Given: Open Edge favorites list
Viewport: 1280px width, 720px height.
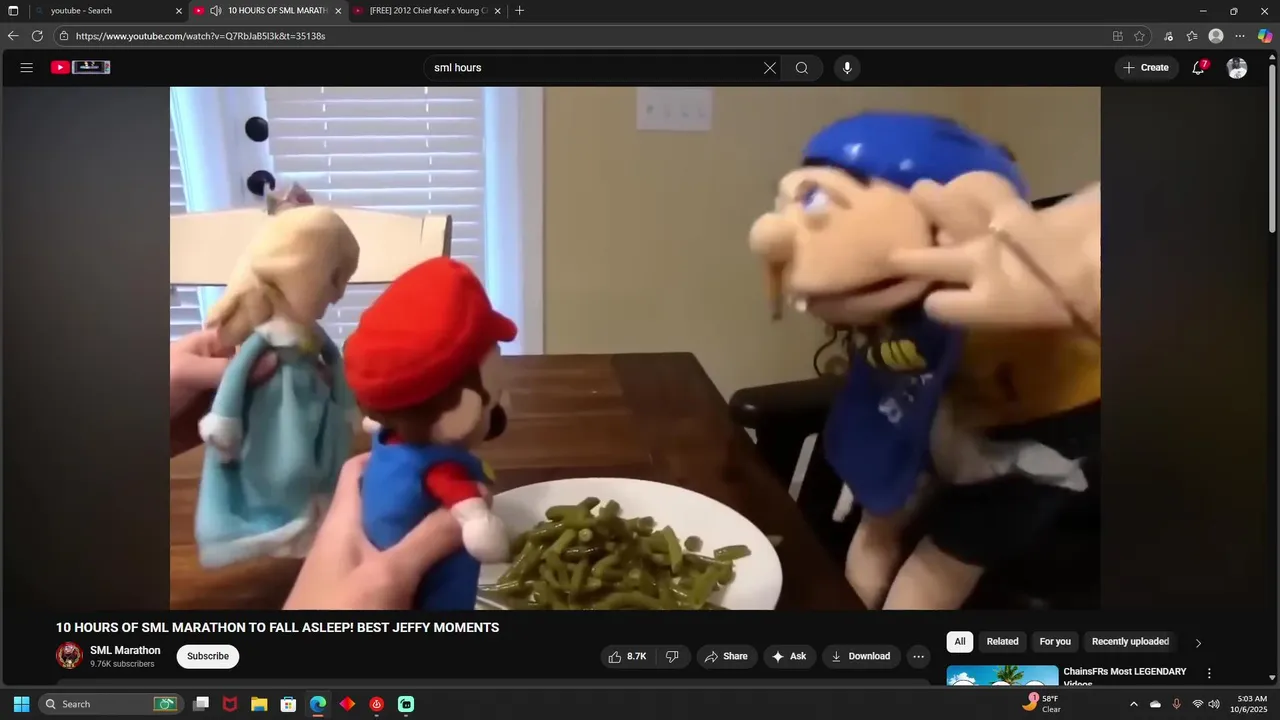Looking at the screenshot, I should pyautogui.click(x=1192, y=36).
